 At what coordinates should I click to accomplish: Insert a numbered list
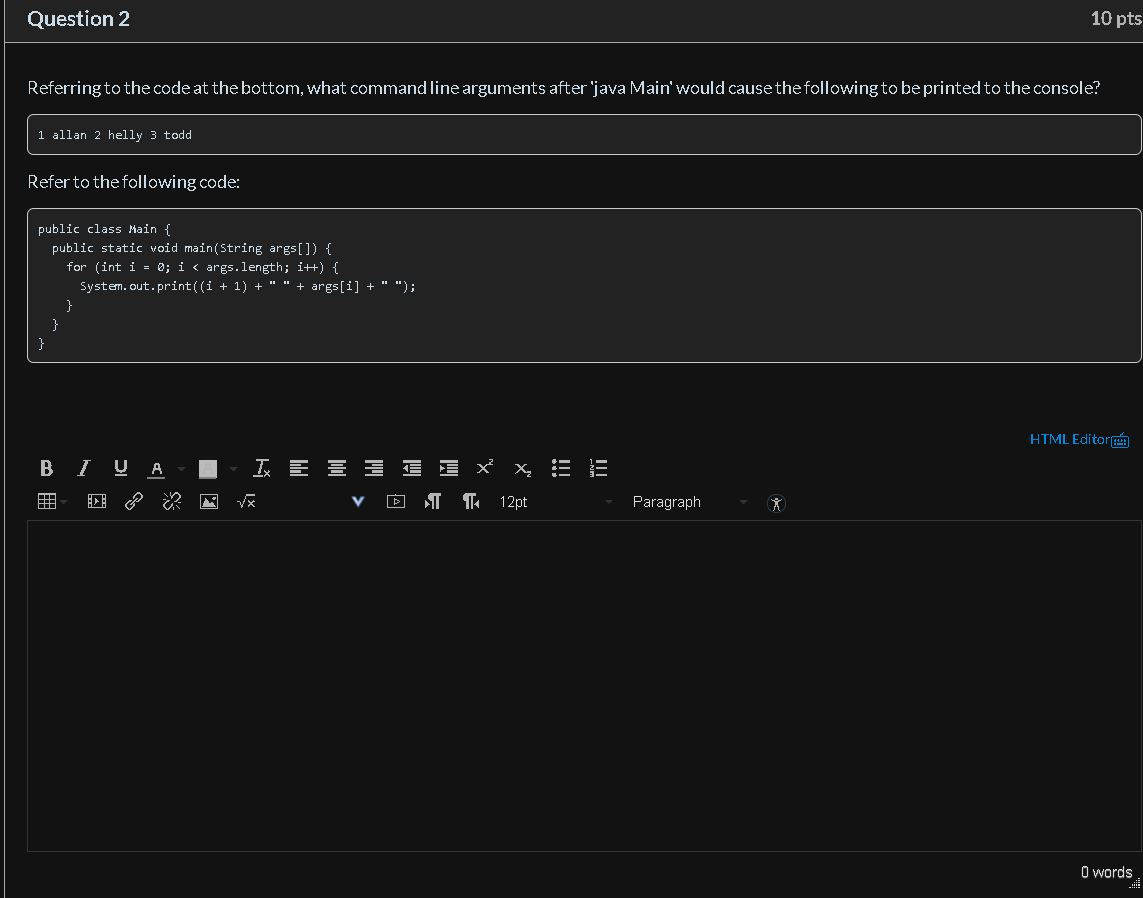point(598,468)
